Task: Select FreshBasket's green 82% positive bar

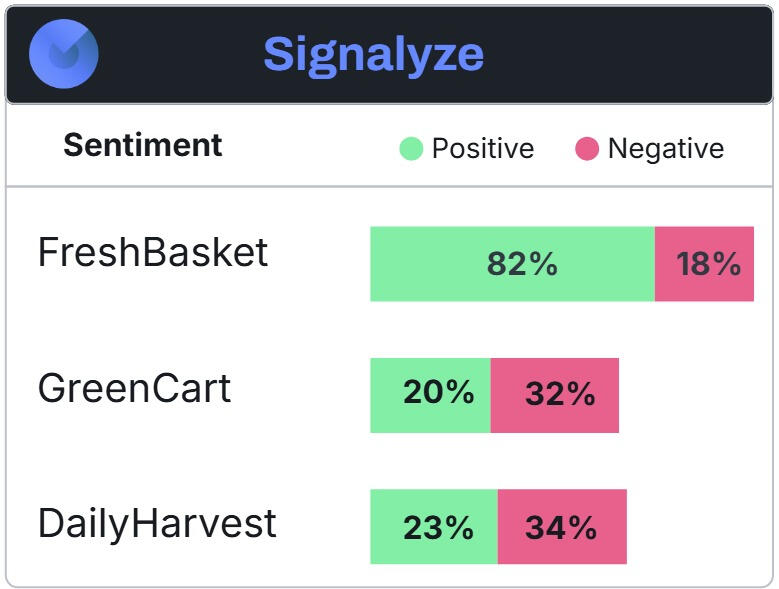Action: pos(512,264)
